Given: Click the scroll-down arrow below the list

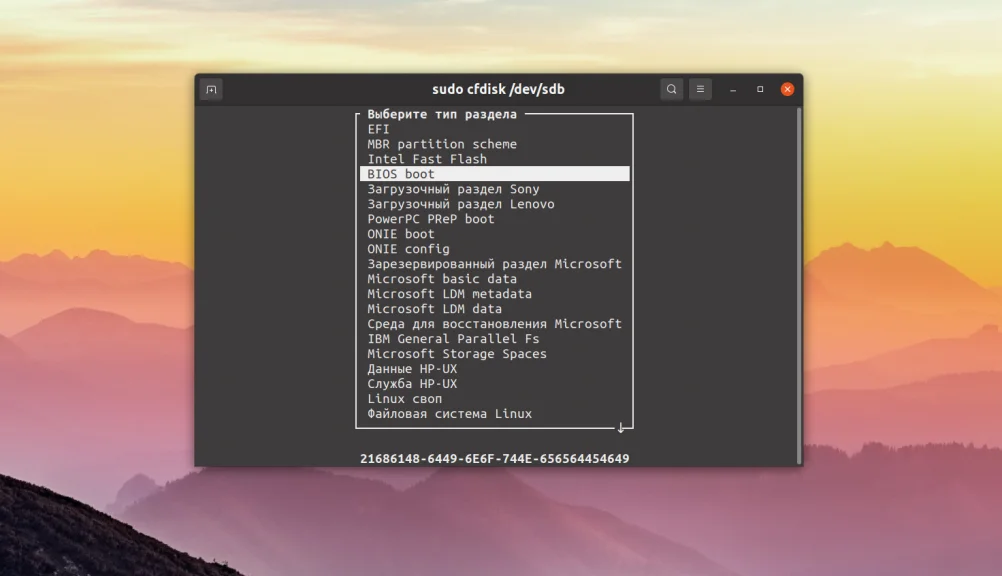Looking at the screenshot, I should tap(622, 427).
